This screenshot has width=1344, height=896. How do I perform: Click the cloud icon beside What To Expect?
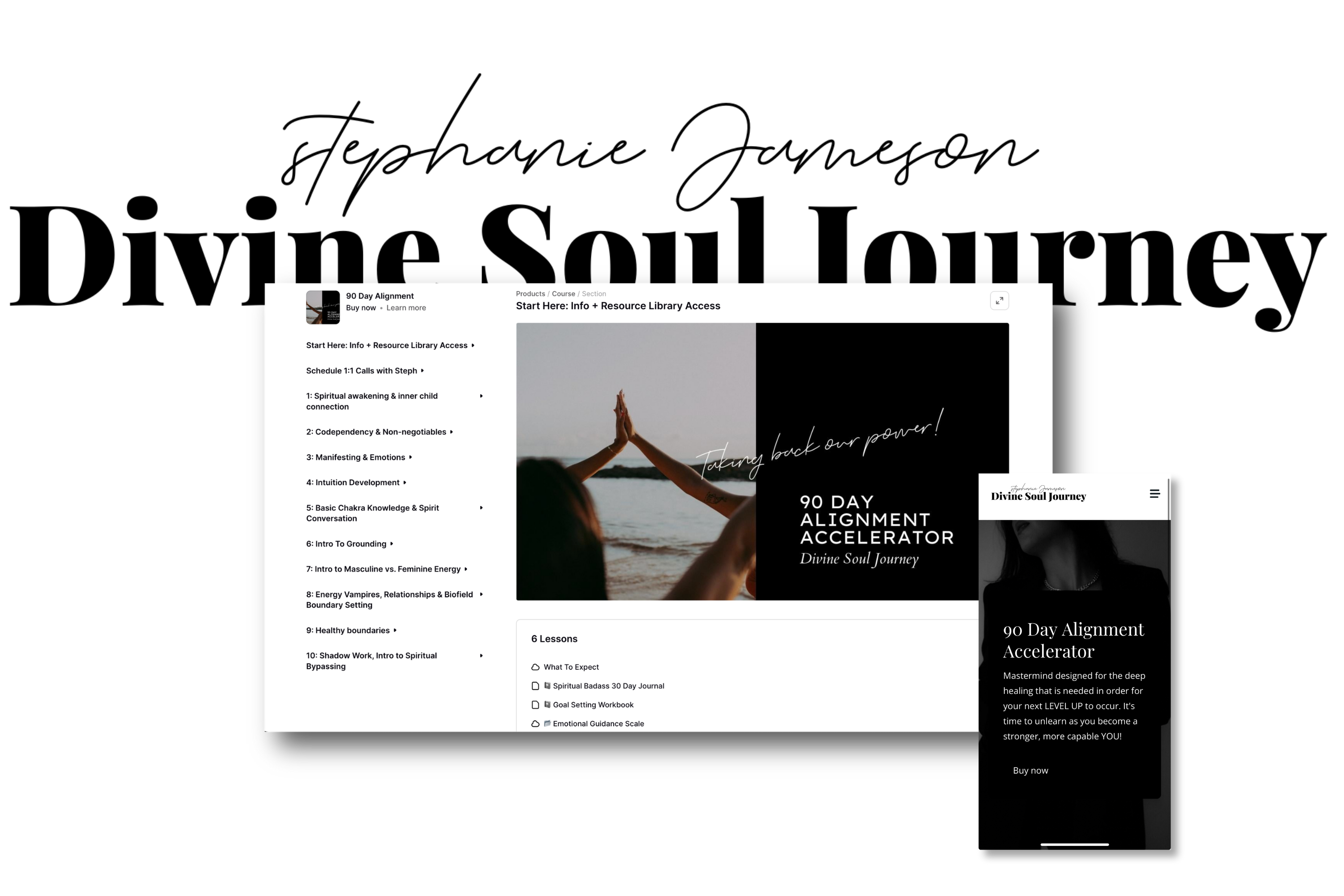point(535,667)
